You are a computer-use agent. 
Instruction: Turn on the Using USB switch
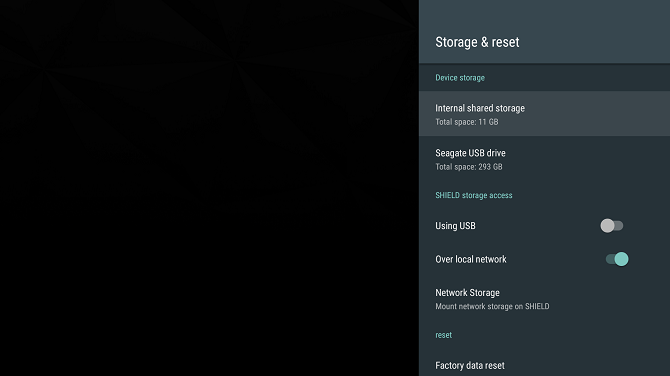611,225
